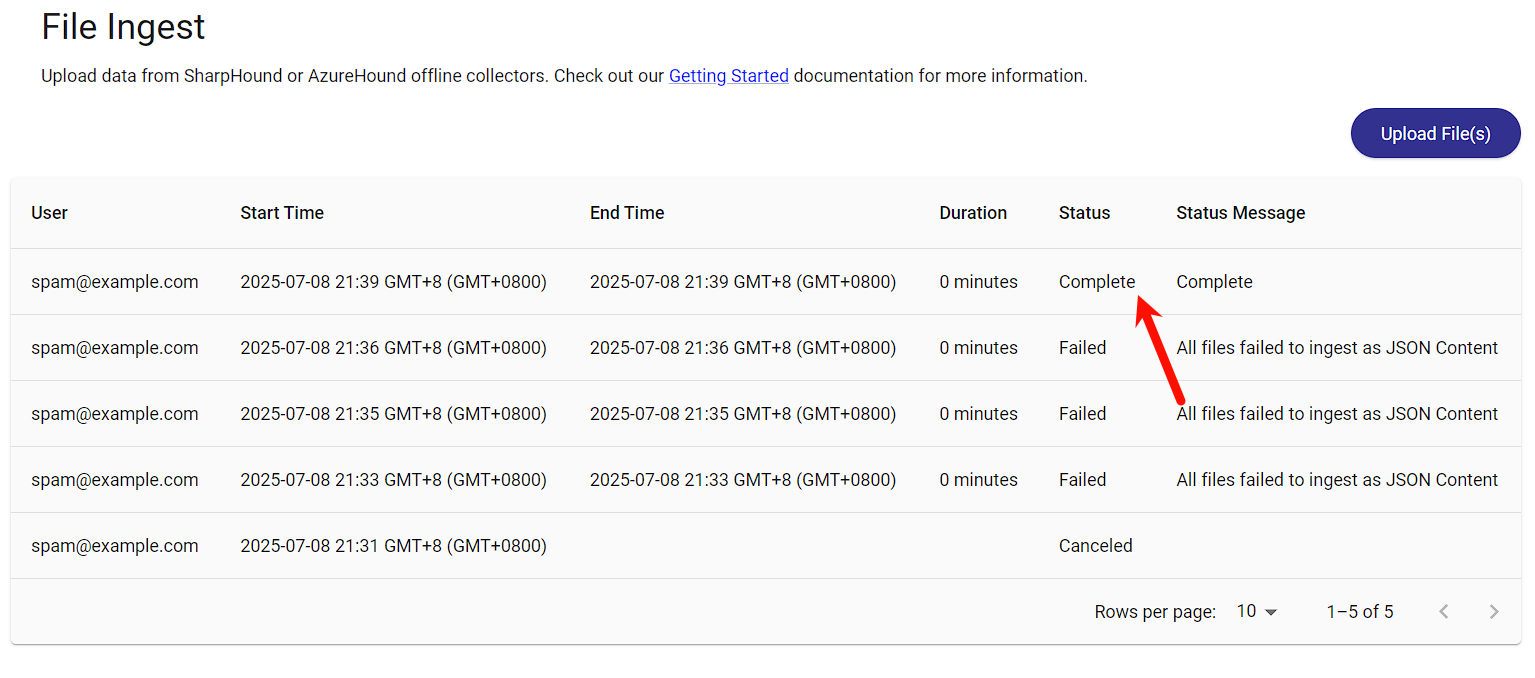The width and height of the screenshot is (1535, 678).
Task: Click the Upload File(s) button
Action: point(1435,134)
